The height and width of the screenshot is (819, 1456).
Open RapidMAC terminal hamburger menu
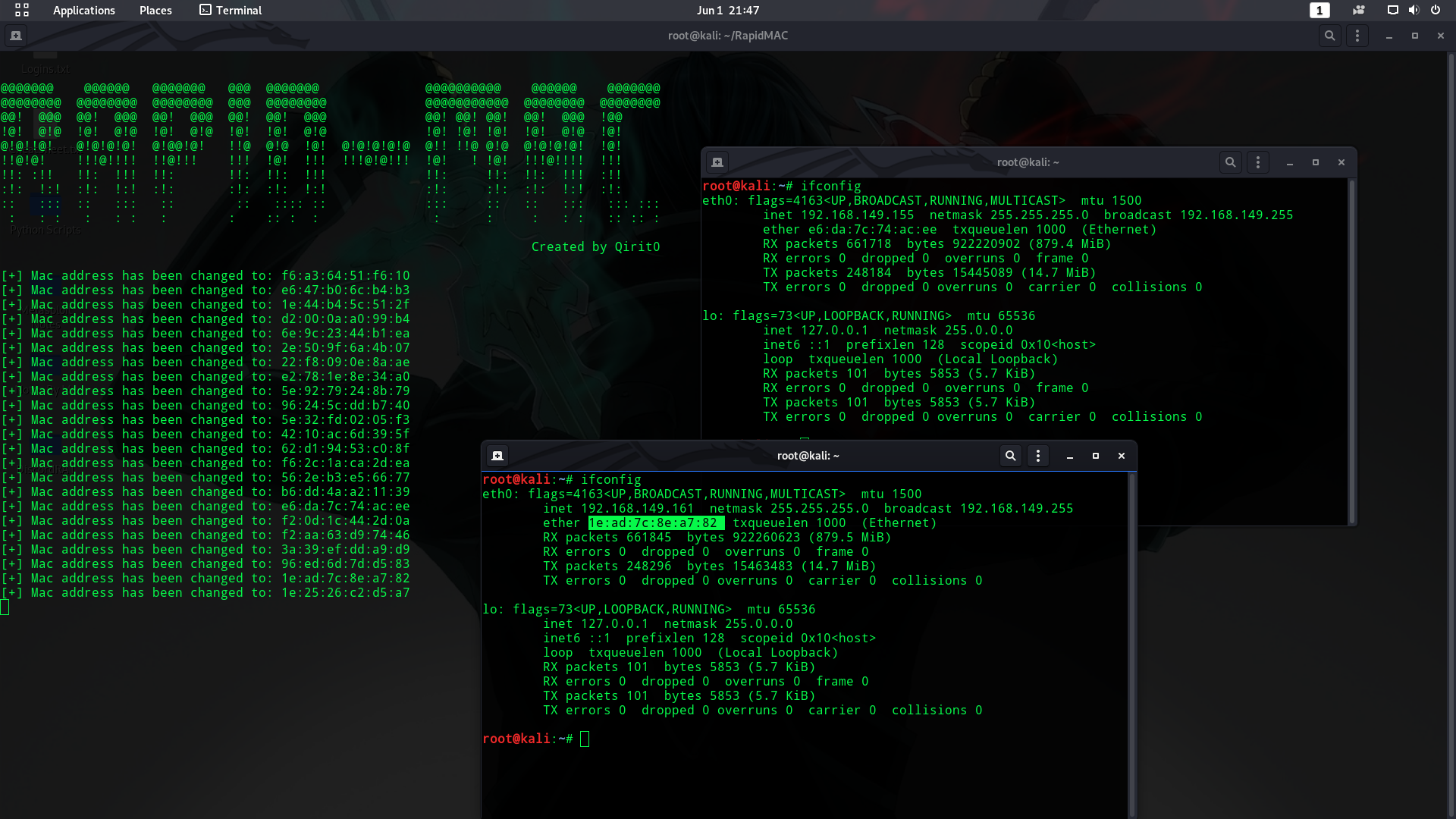[1357, 36]
